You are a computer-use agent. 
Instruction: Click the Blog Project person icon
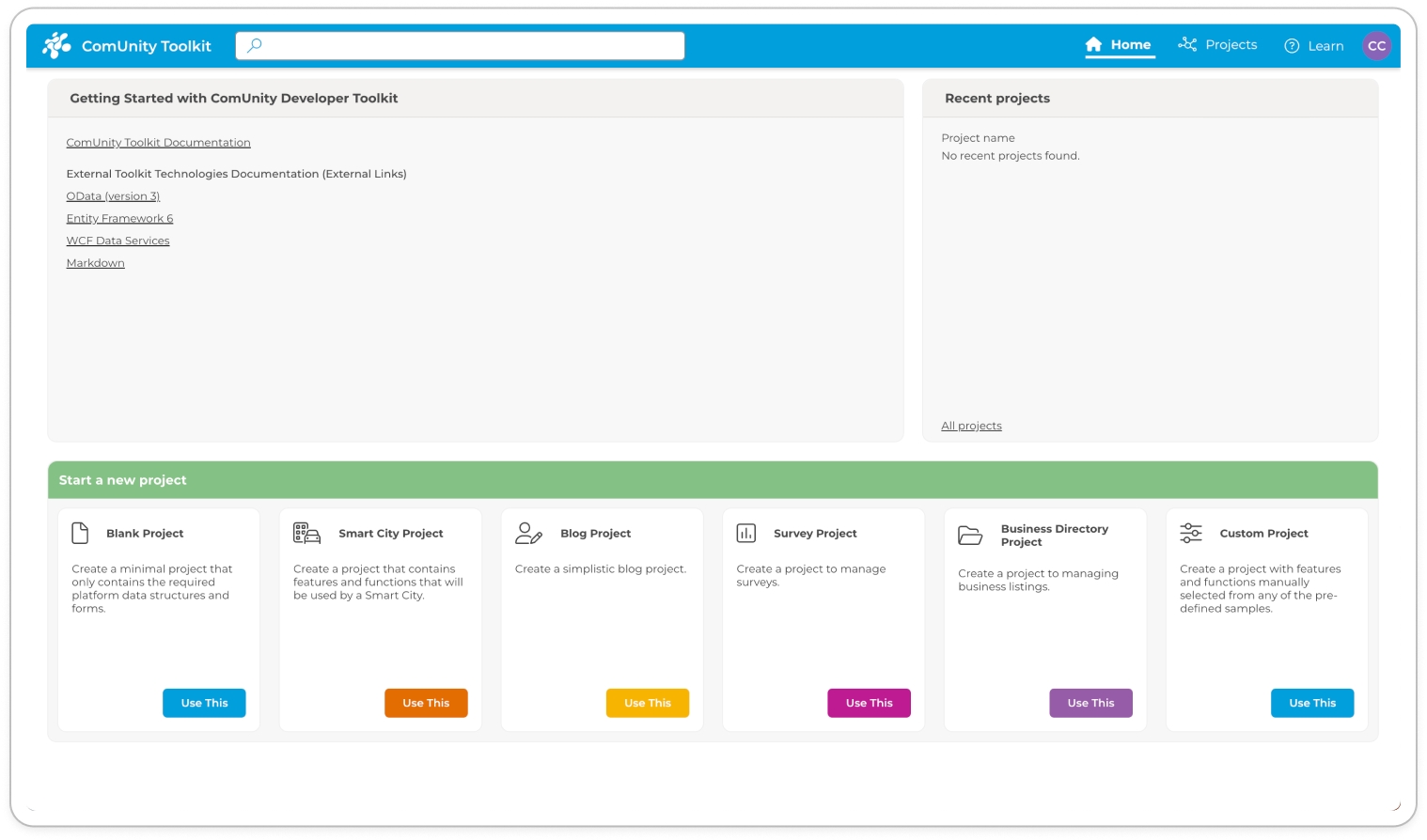[528, 534]
